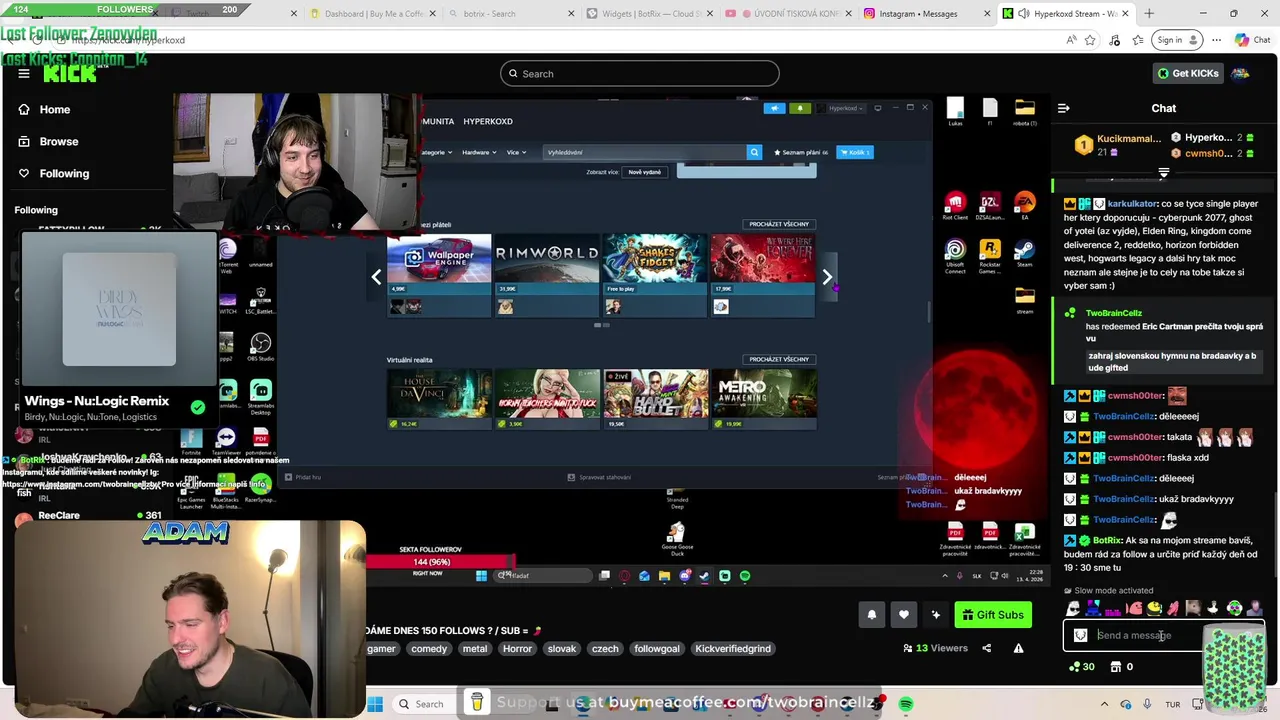Expand the pinned leaderboard chevron in chat
The height and width of the screenshot is (720, 1280).
[1163, 173]
